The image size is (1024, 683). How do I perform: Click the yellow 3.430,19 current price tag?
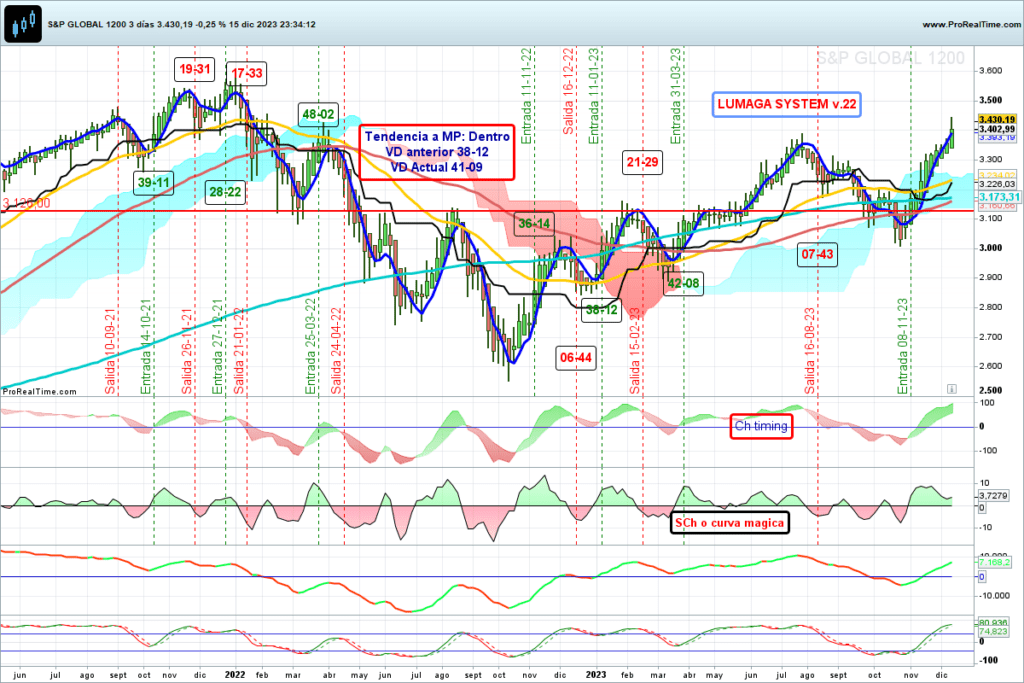click(997, 119)
